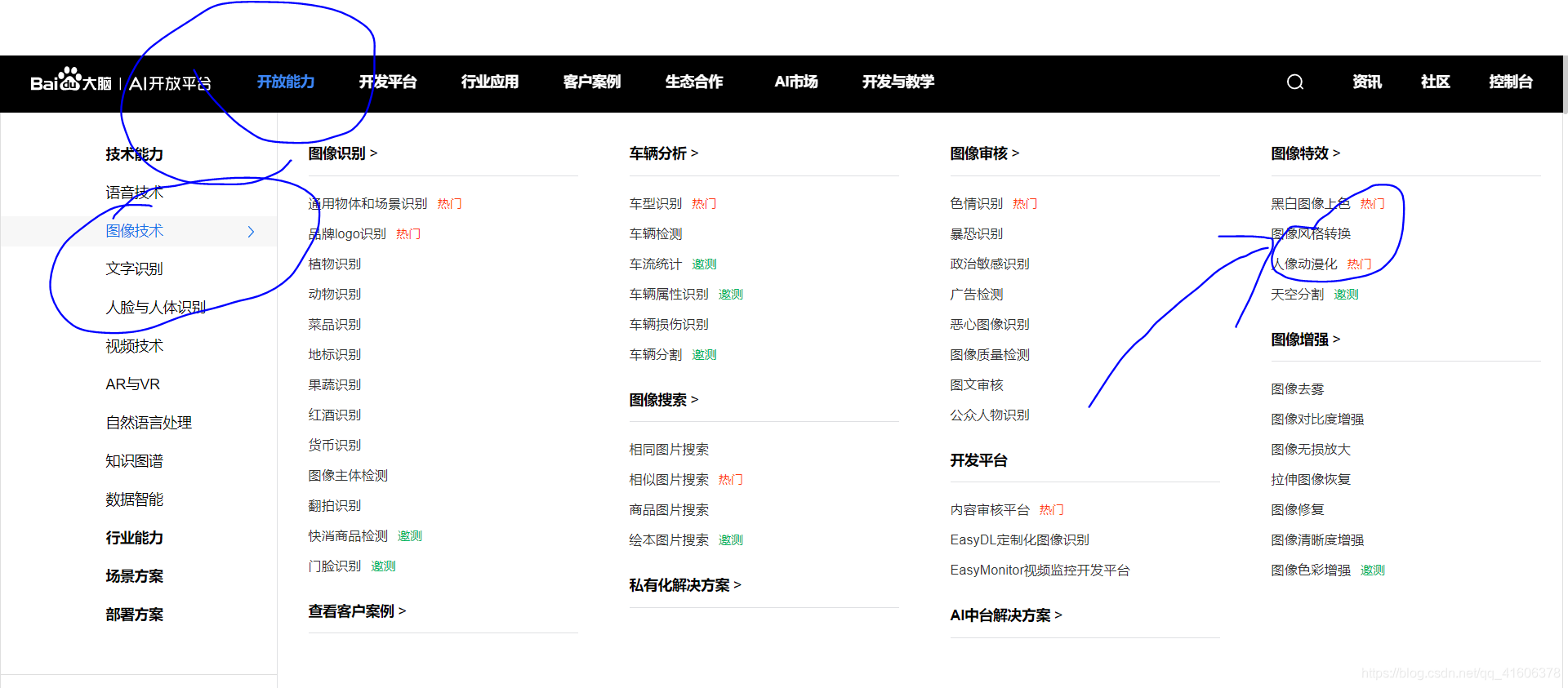
Task: Select 自然语言处理 in the sidebar
Action: (x=149, y=423)
